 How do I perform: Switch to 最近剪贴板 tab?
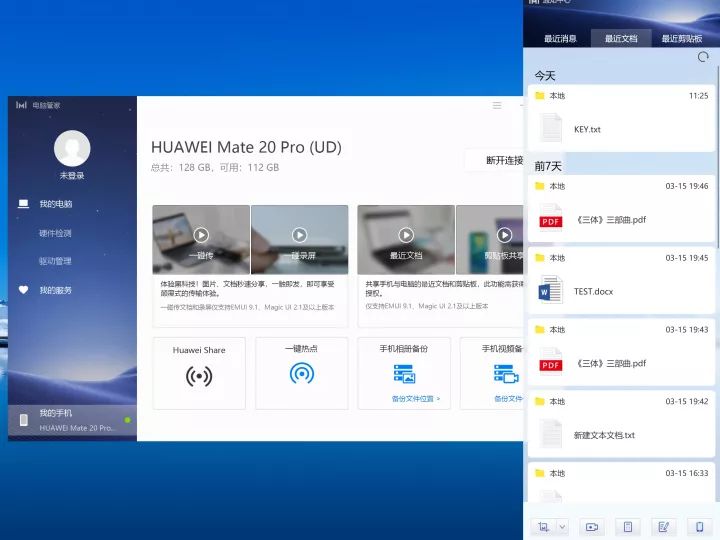point(682,39)
